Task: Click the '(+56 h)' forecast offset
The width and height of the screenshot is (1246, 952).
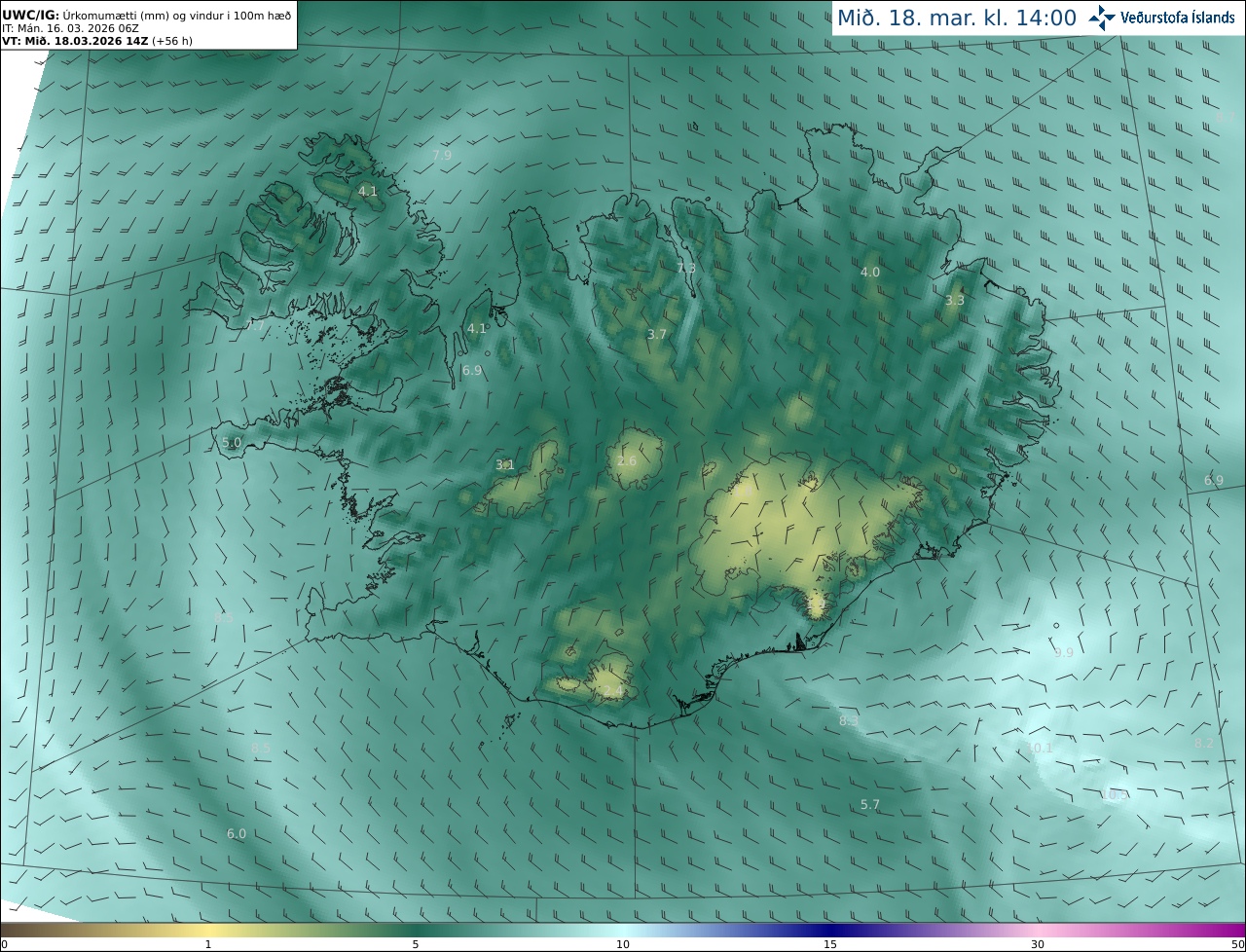Action: pos(172,41)
